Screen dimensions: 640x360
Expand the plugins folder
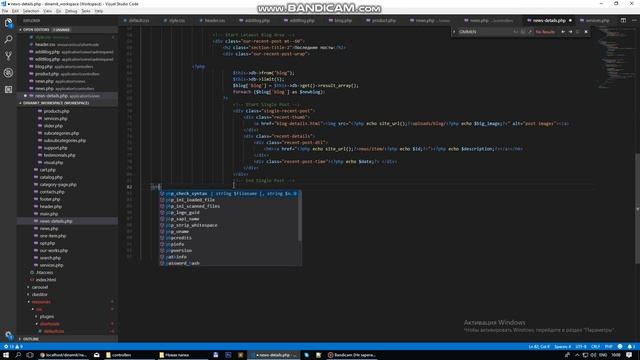(47, 317)
